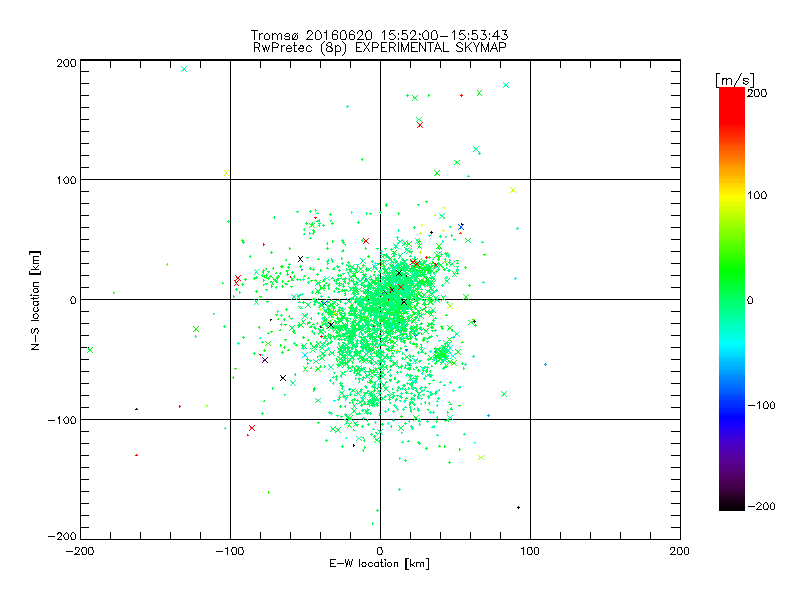Click the '0' tick label on the N-S axis
Screen dimensions: 800x600
pyautogui.click(x=73, y=300)
